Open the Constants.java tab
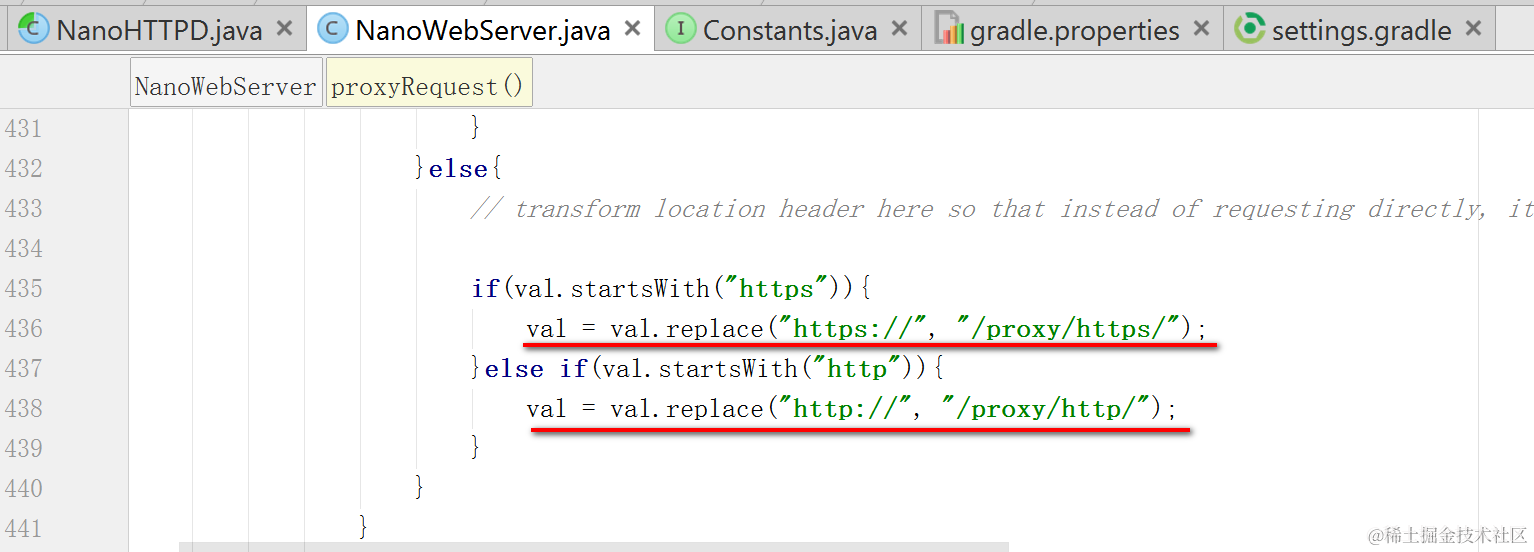The width and height of the screenshot is (1534, 552). (x=790, y=30)
